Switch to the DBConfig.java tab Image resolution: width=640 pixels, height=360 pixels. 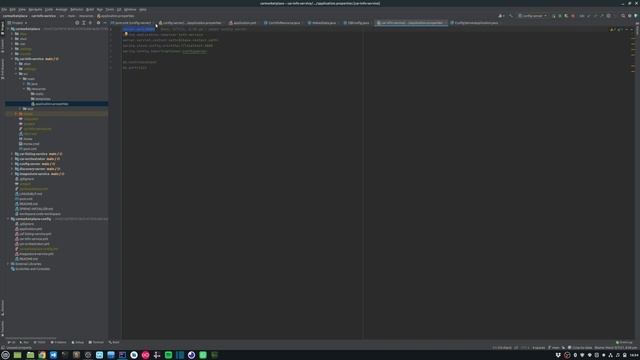click(357, 23)
